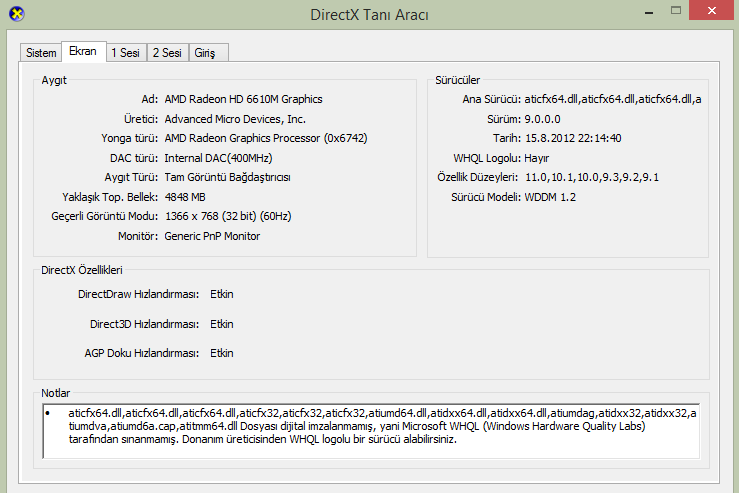The height and width of the screenshot is (493, 739).
Task: Click the WHQL Logolu value Hayır
Action: pos(537,158)
